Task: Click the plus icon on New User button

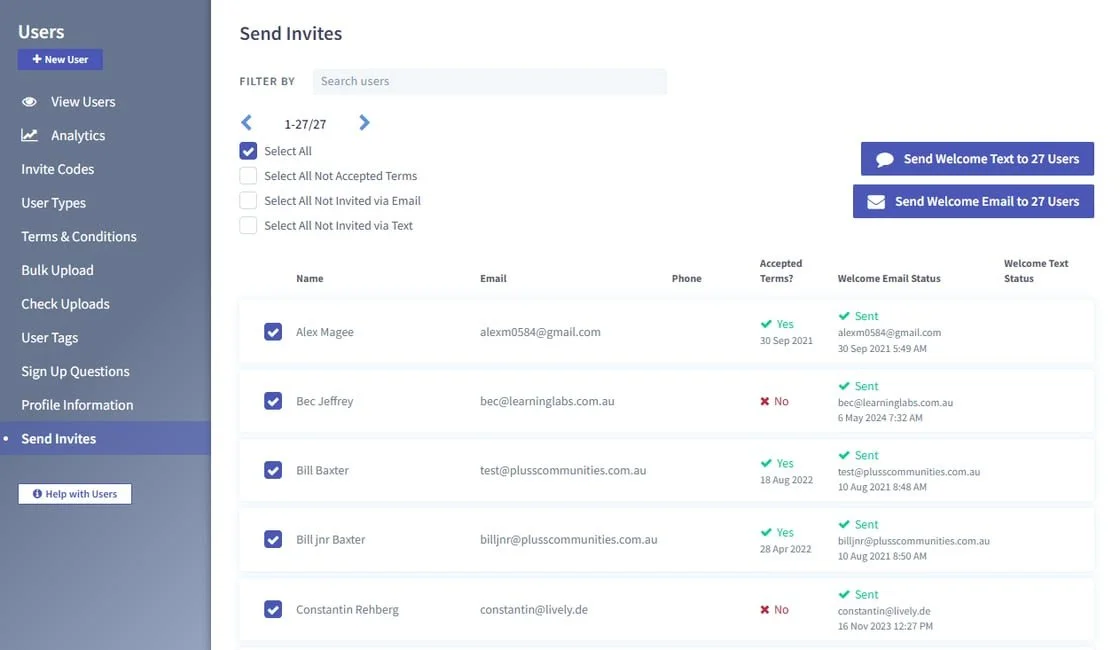Action: click(x=36, y=59)
